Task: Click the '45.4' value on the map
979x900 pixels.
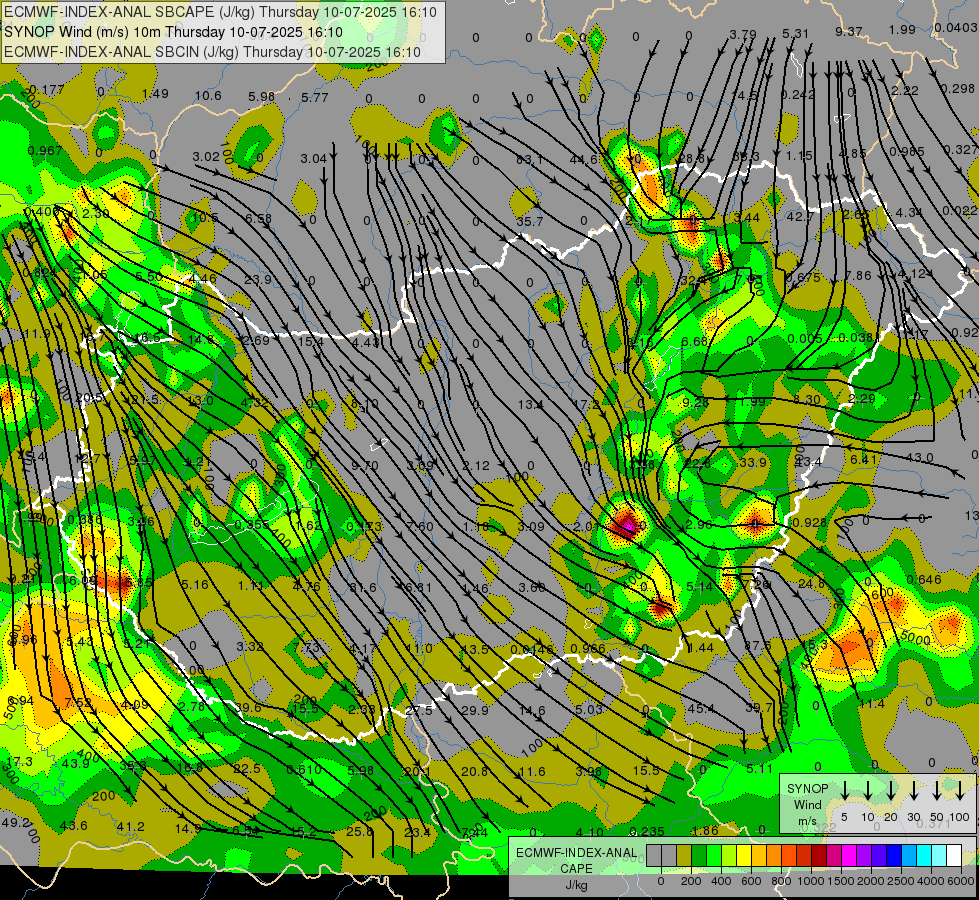Action: tap(701, 708)
